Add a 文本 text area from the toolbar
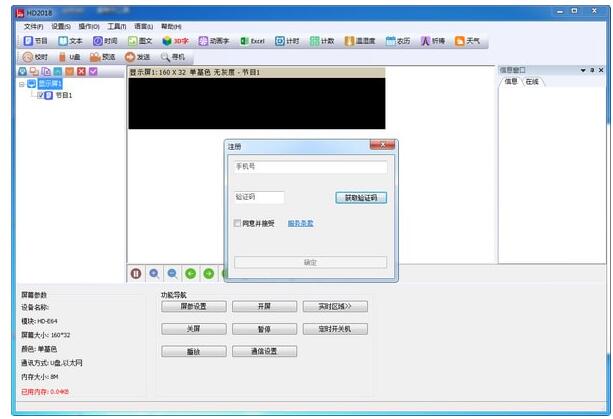 point(70,41)
